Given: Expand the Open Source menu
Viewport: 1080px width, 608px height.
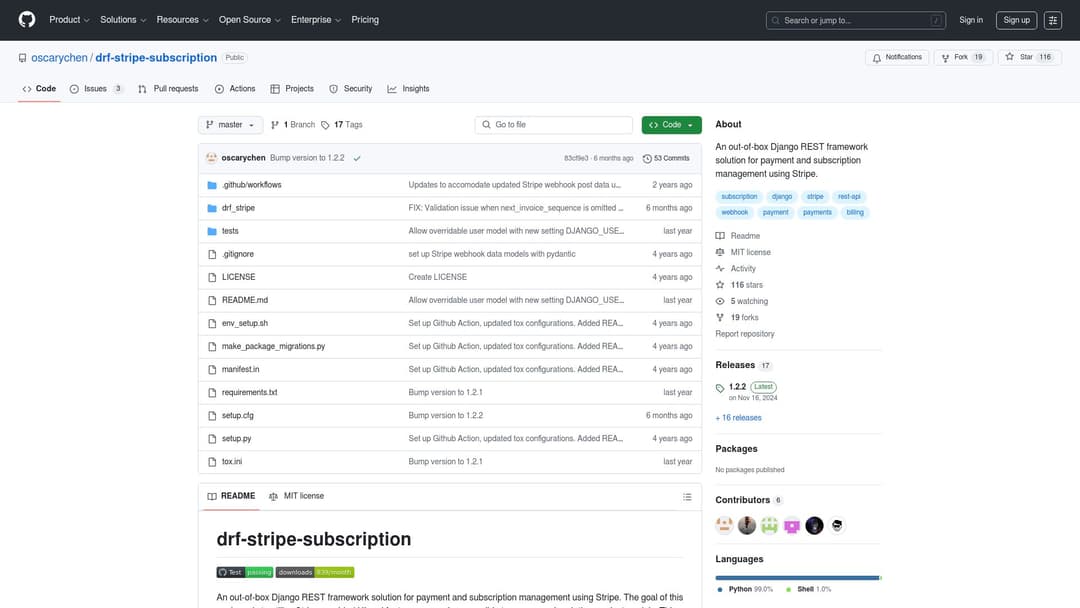Looking at the screenshot, I should coord(249,20).
